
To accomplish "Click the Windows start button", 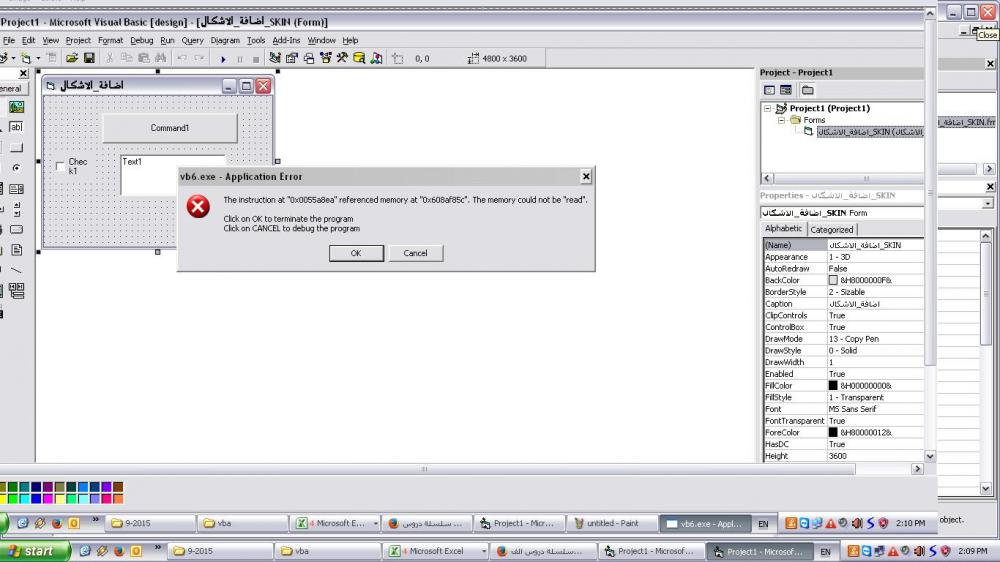I will 34,551.
